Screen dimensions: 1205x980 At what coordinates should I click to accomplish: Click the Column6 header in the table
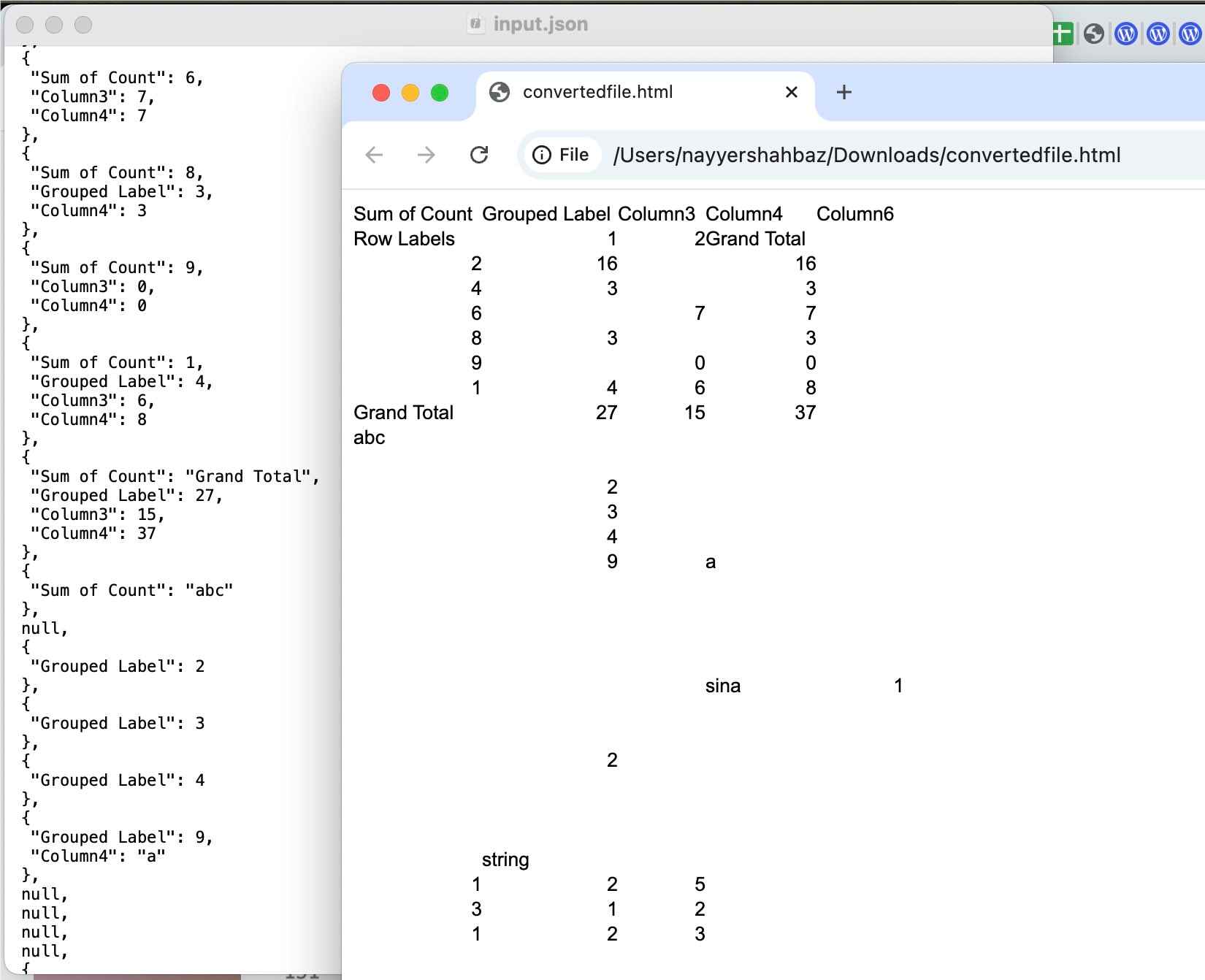(x=854, y=214)
